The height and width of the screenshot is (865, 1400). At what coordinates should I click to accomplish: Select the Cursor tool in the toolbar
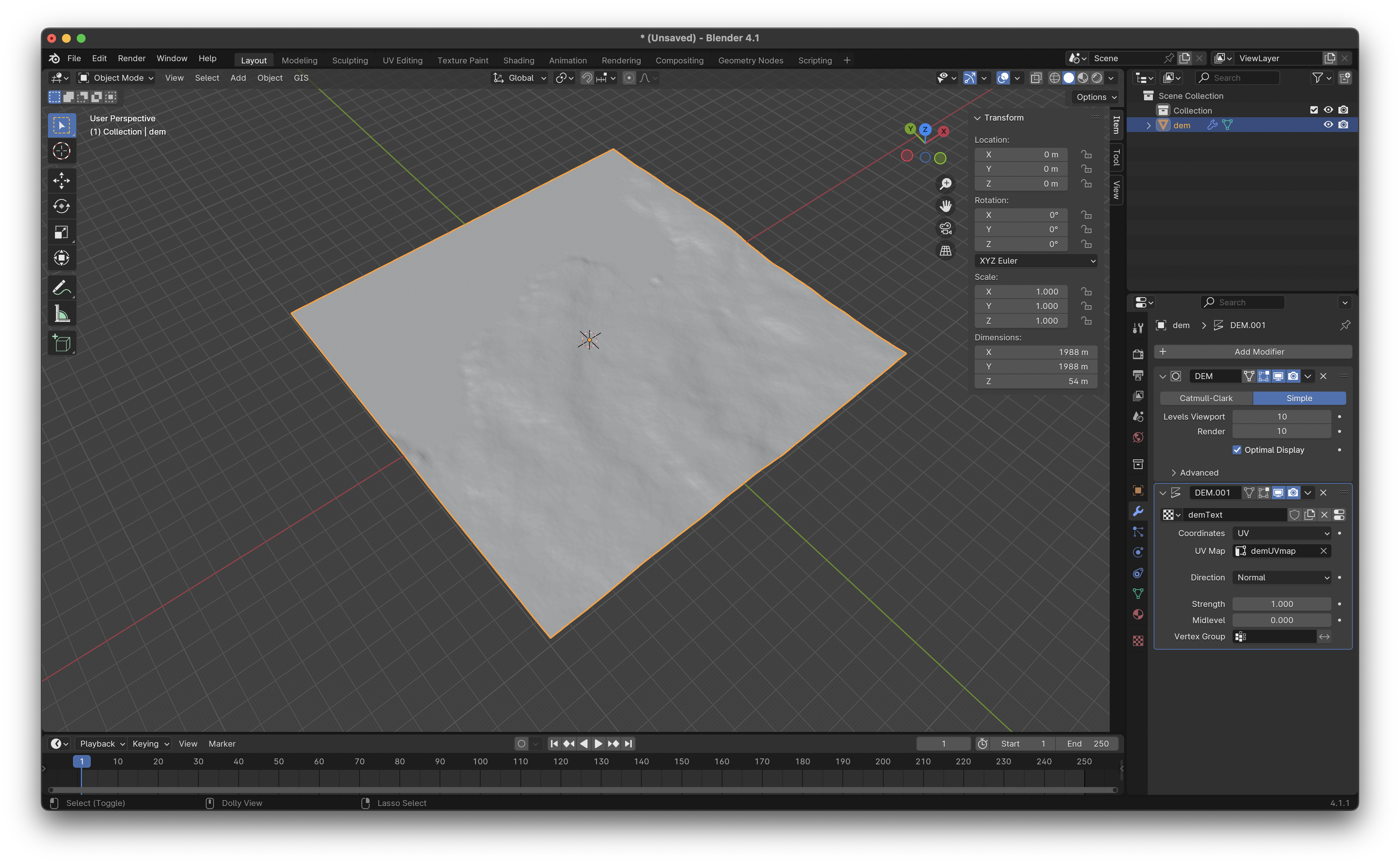point(62,151)
